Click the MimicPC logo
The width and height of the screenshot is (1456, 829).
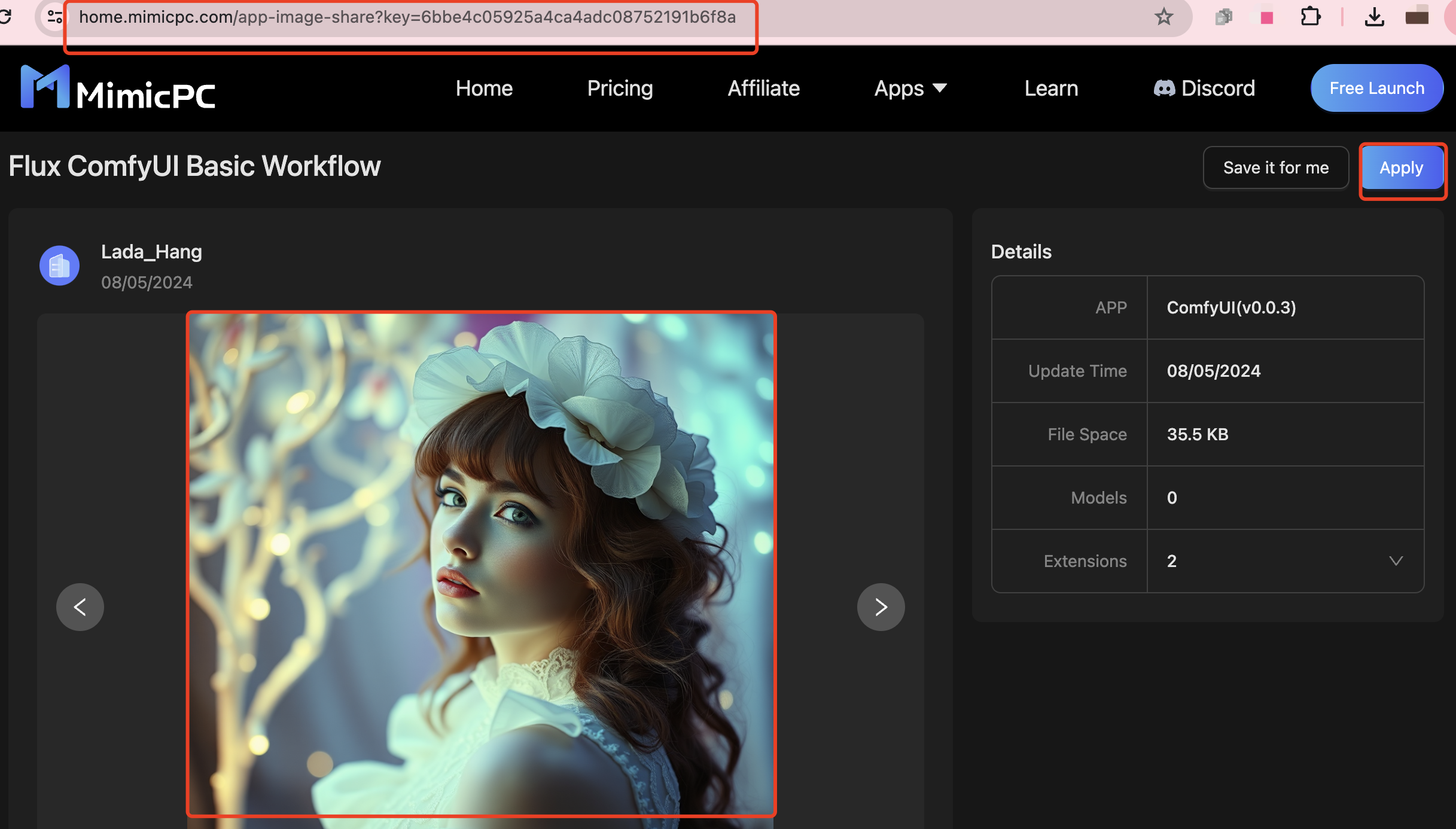coord(118,89)
